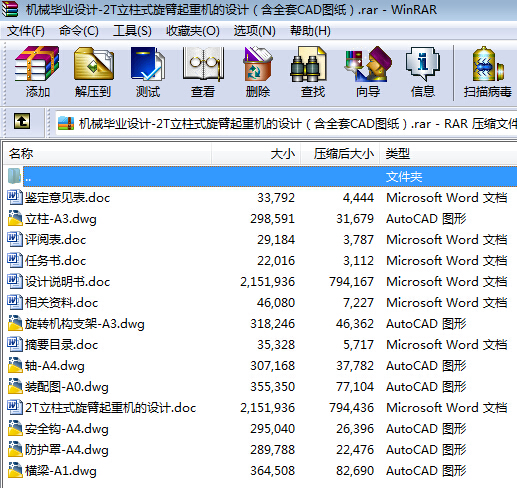
Task: Click the WinRAR title bar icon
Action: tap(10, 9)
